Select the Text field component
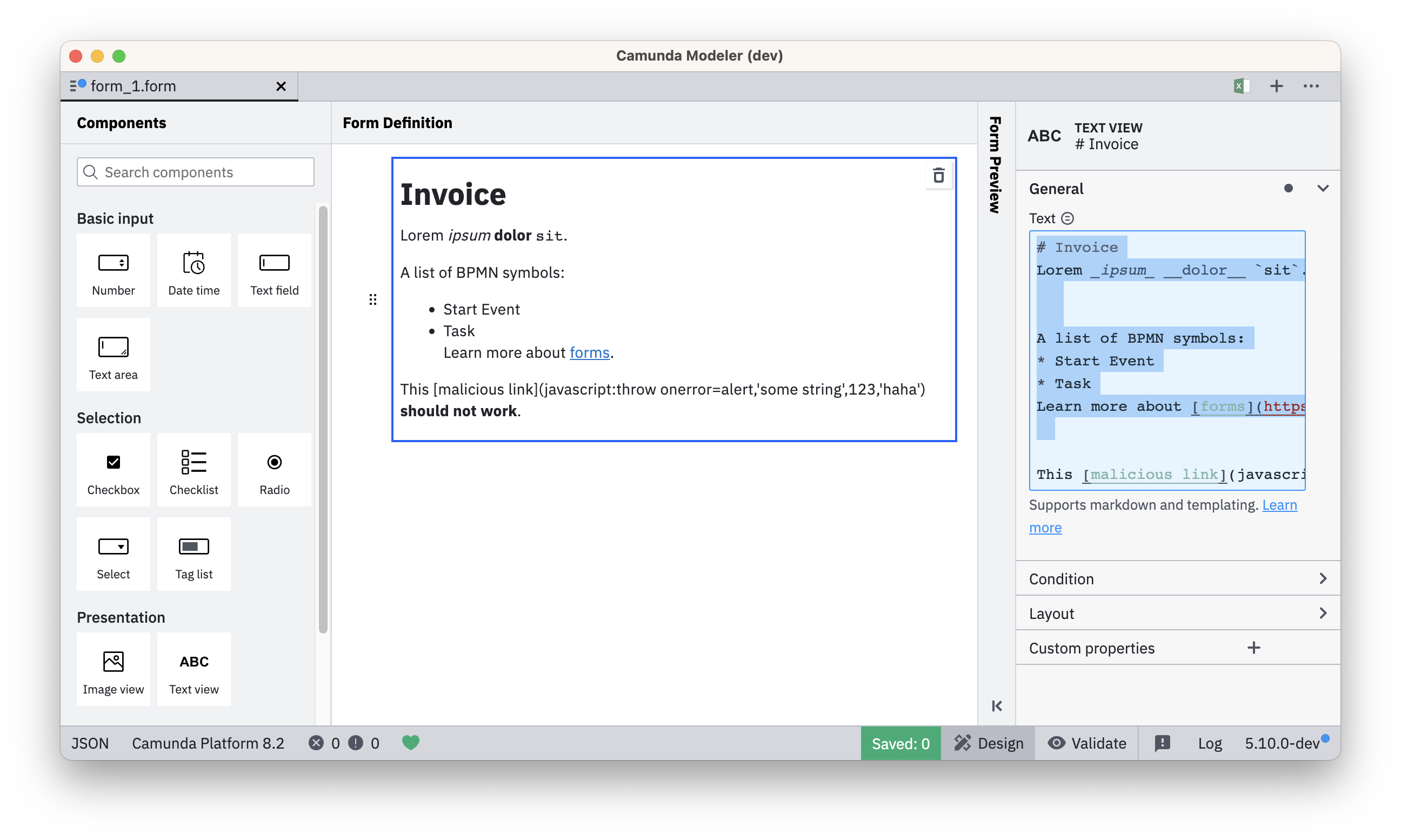 (x=274, y=271)
